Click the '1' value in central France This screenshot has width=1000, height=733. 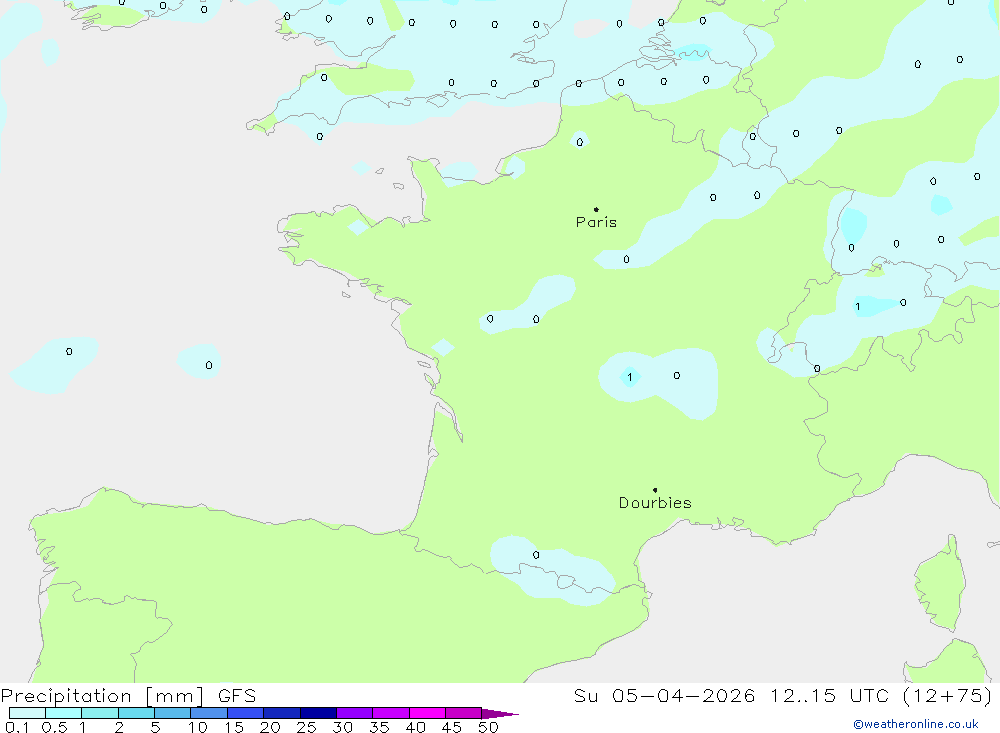tap(629, 377)
